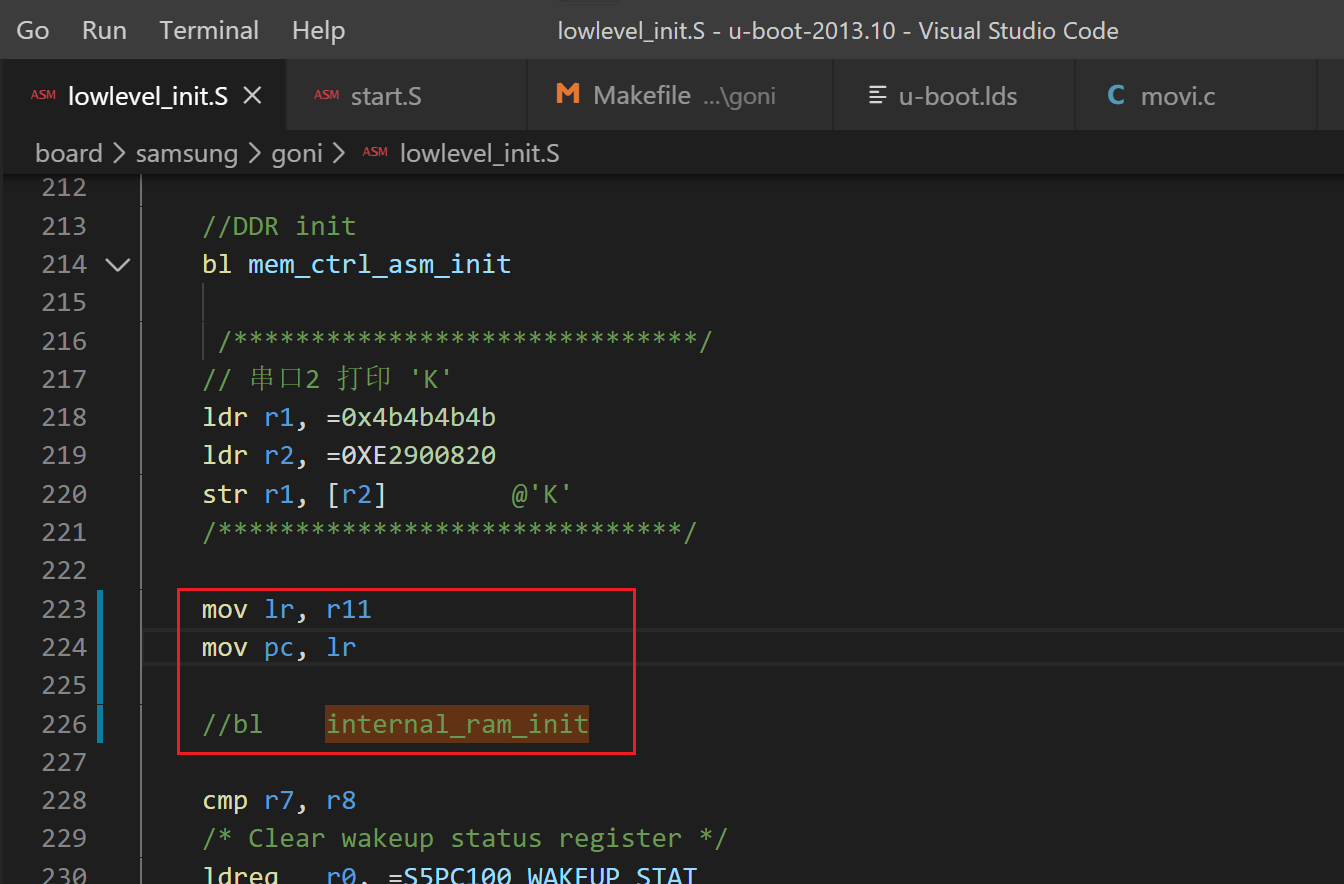
Task: Open the samsung breadcrumb folder
Action: tap(187, 153)
